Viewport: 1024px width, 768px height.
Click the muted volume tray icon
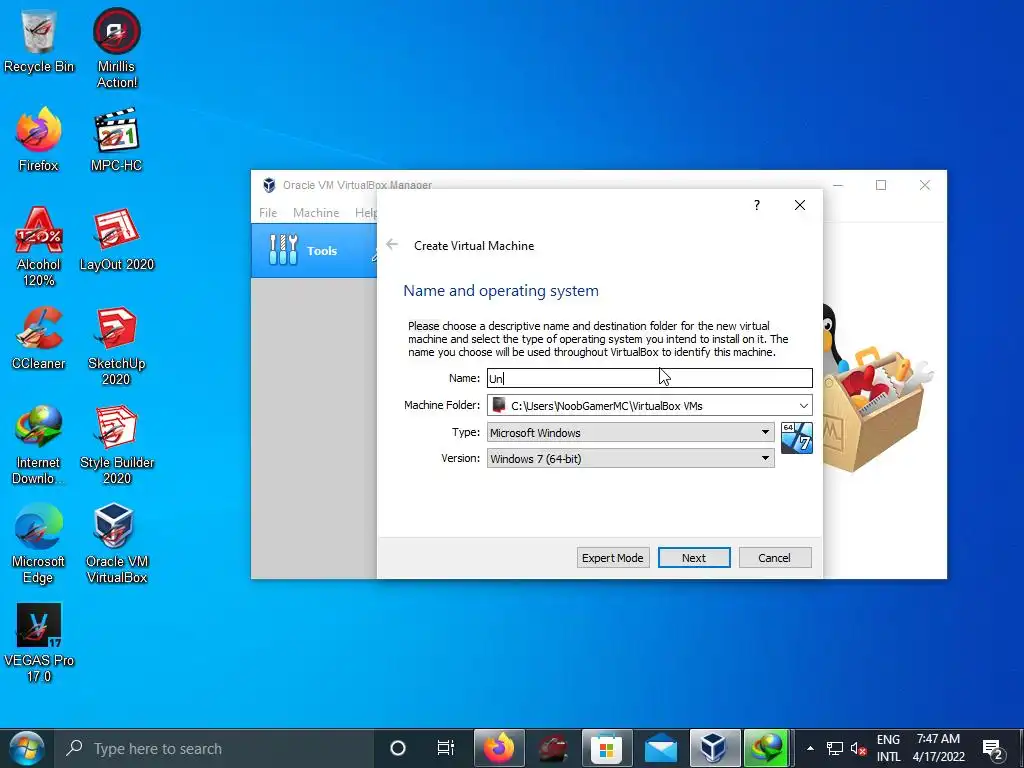coord(858,748)
